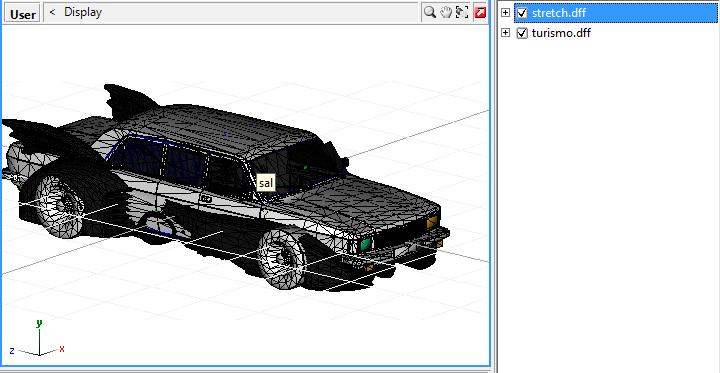720x373 pixels.
Task: Select the magnifier zoom tool
Action: 429,12
